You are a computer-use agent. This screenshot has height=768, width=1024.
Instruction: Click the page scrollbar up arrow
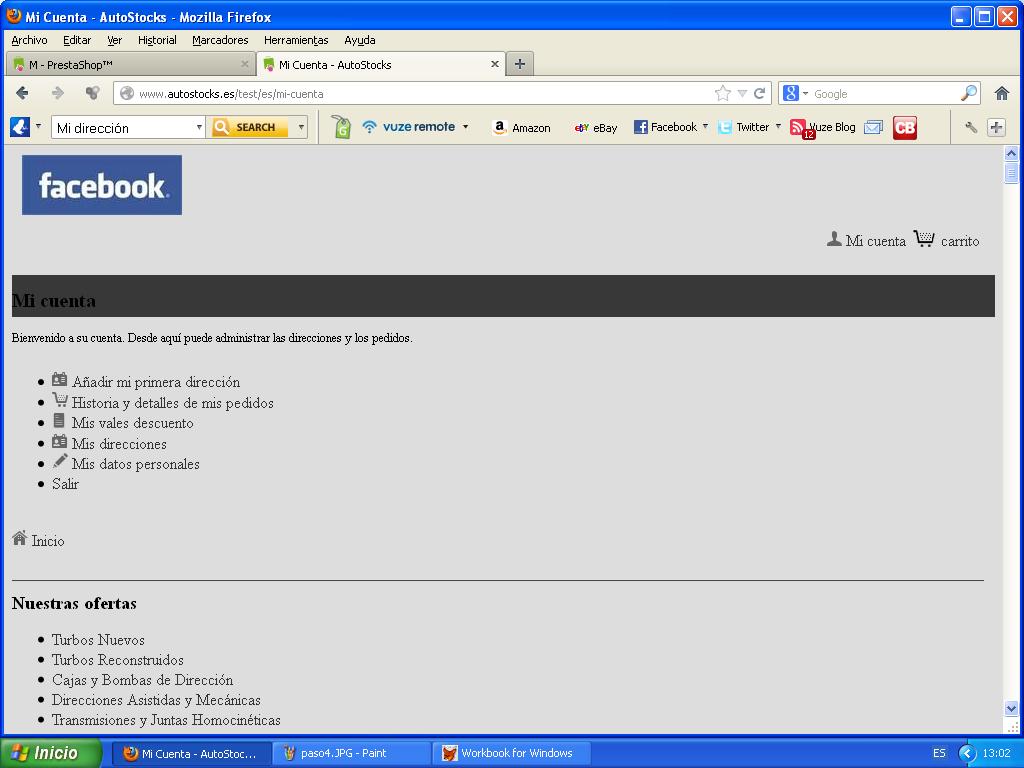click(1011, 154)
